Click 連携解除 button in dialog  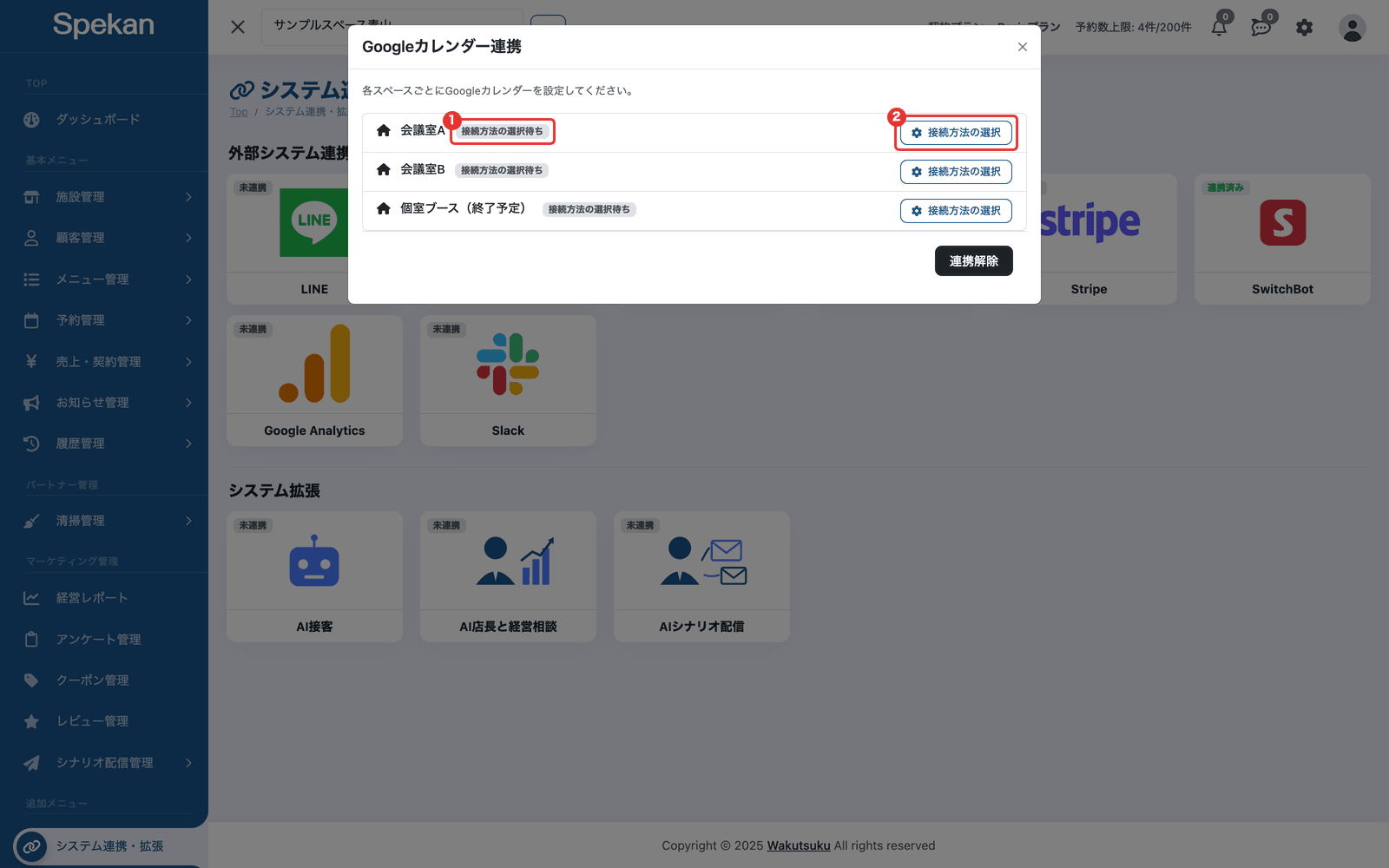[974, 261]
